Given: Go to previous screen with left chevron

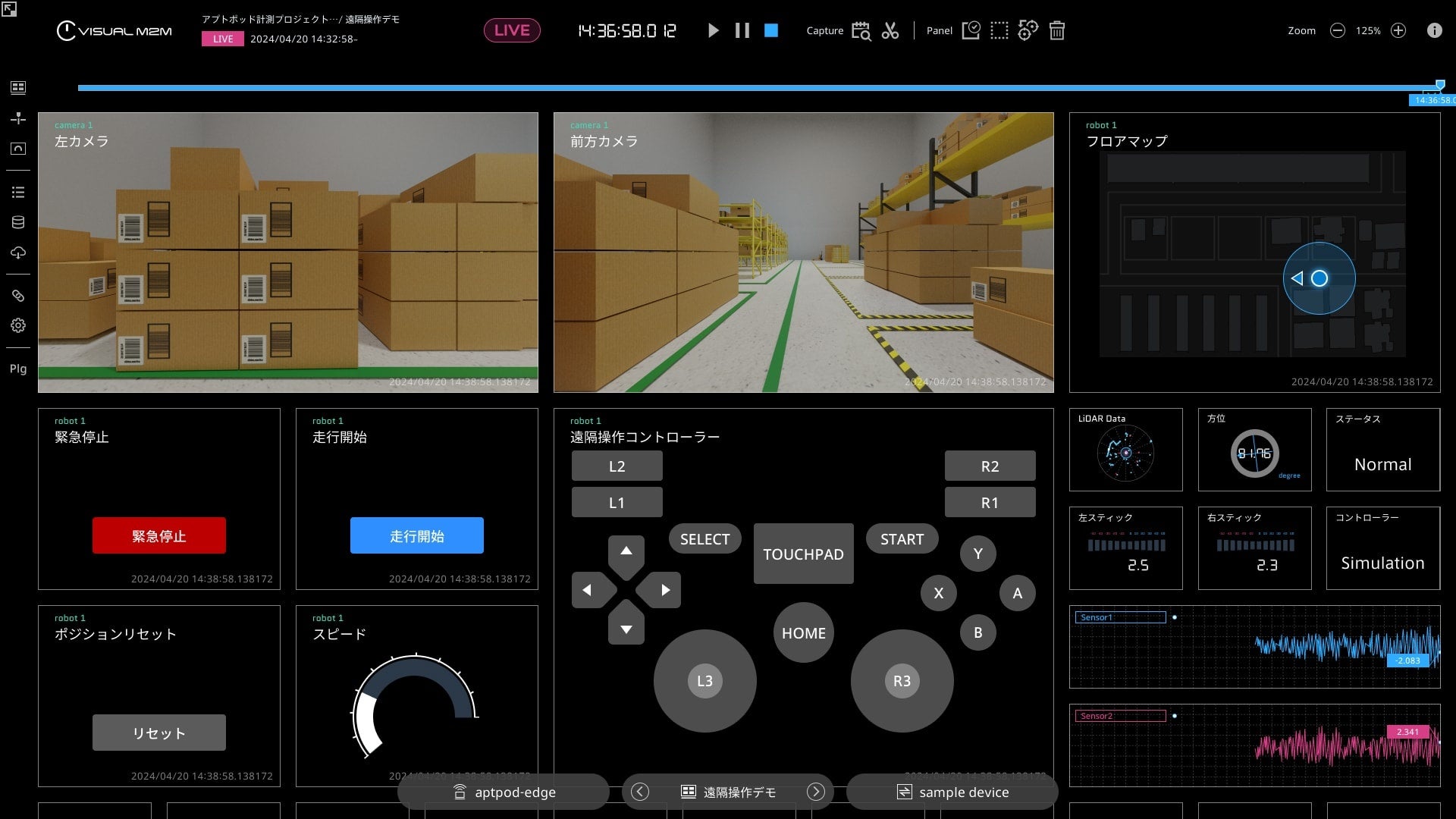Looking at the screenshot, I should click(640, 792).
